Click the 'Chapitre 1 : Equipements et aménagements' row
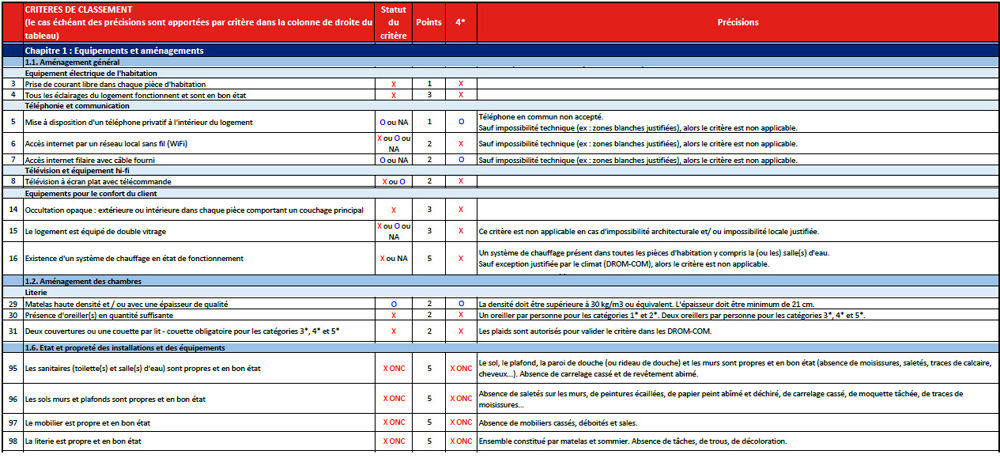Screen dimensions: 1000x462 [115, 50]
